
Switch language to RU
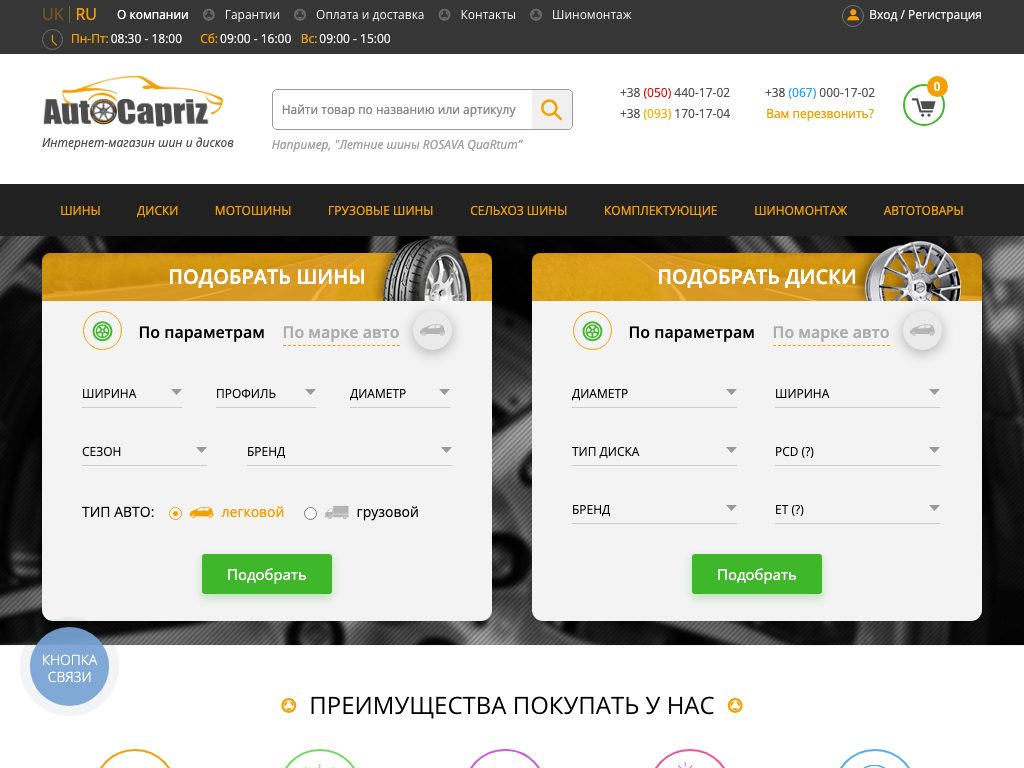pyautogui.click(x=86, y=14)
